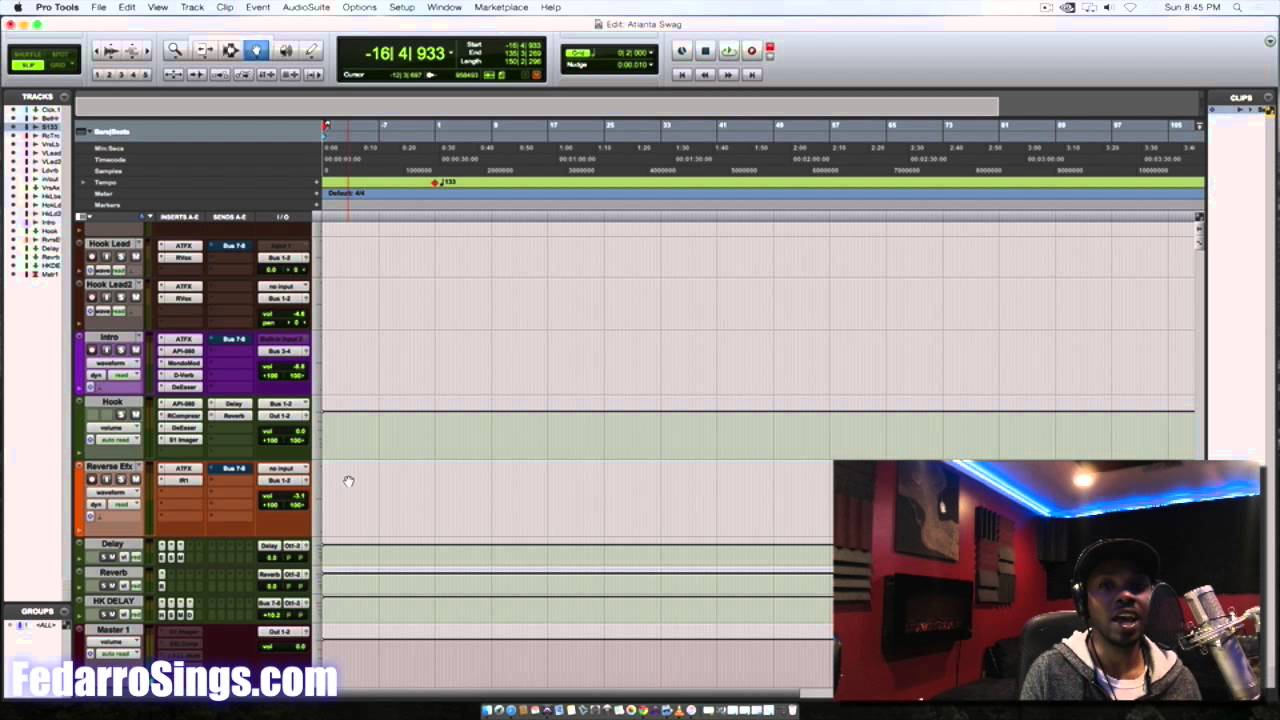
Task: Select the Scrubber speaker tool
Action: (285, 50)
